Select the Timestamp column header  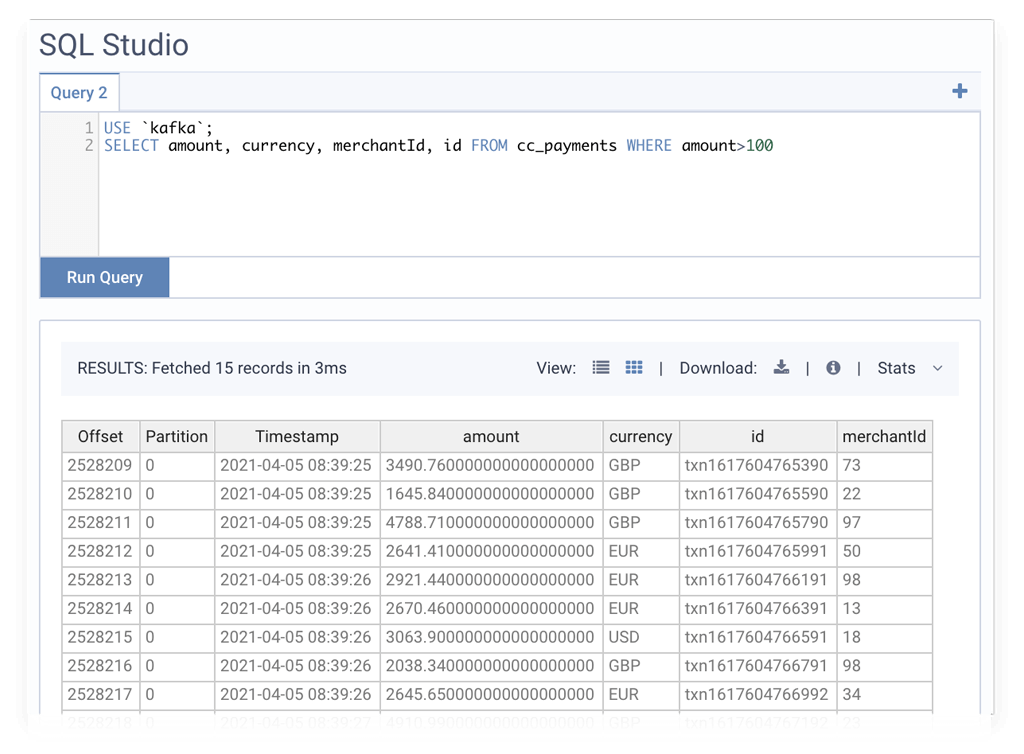click(x=297, y=436)
